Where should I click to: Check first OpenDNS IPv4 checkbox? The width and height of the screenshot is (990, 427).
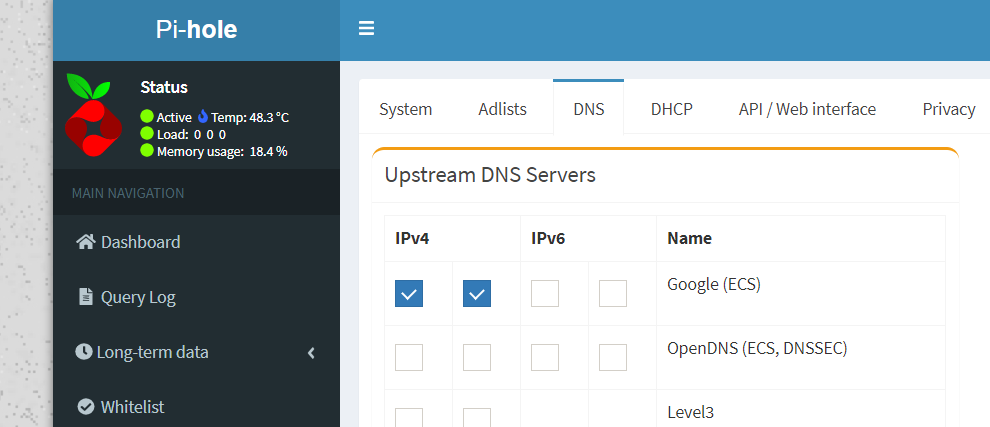(x=409, y=358)
